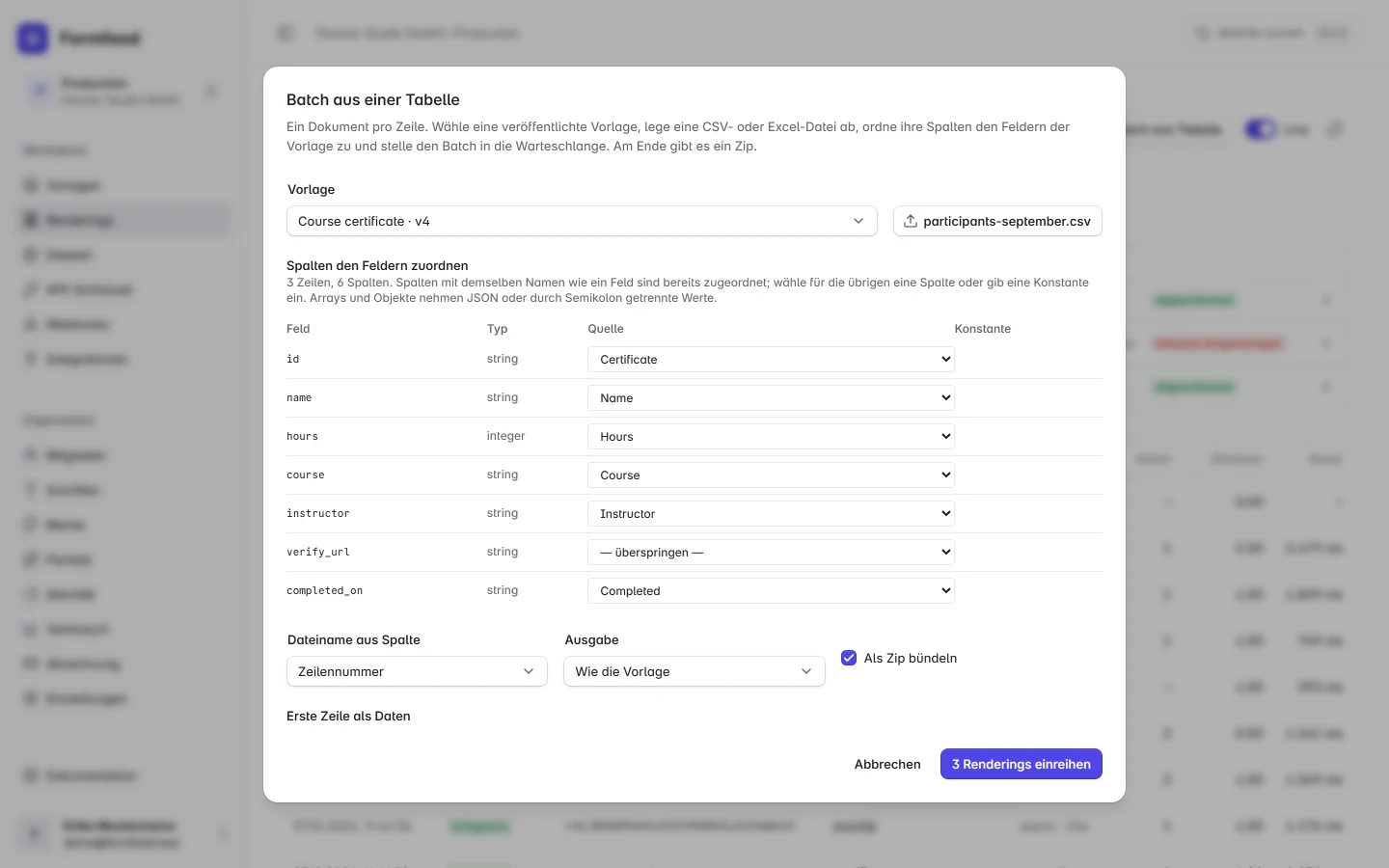Click the Dateiname aus Spalte label
The height and width of the screenshot is (868, 1389).
coord(354,639)
